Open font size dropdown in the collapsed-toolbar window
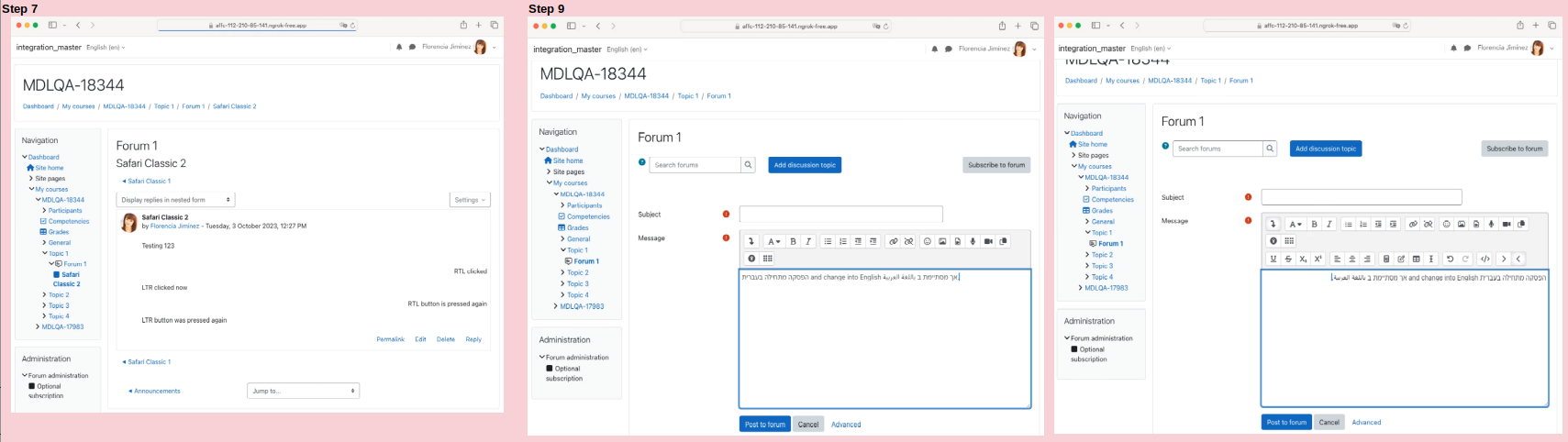This screenshot has width=1568, height=442. pyautogui.click(x=773, y=241)
